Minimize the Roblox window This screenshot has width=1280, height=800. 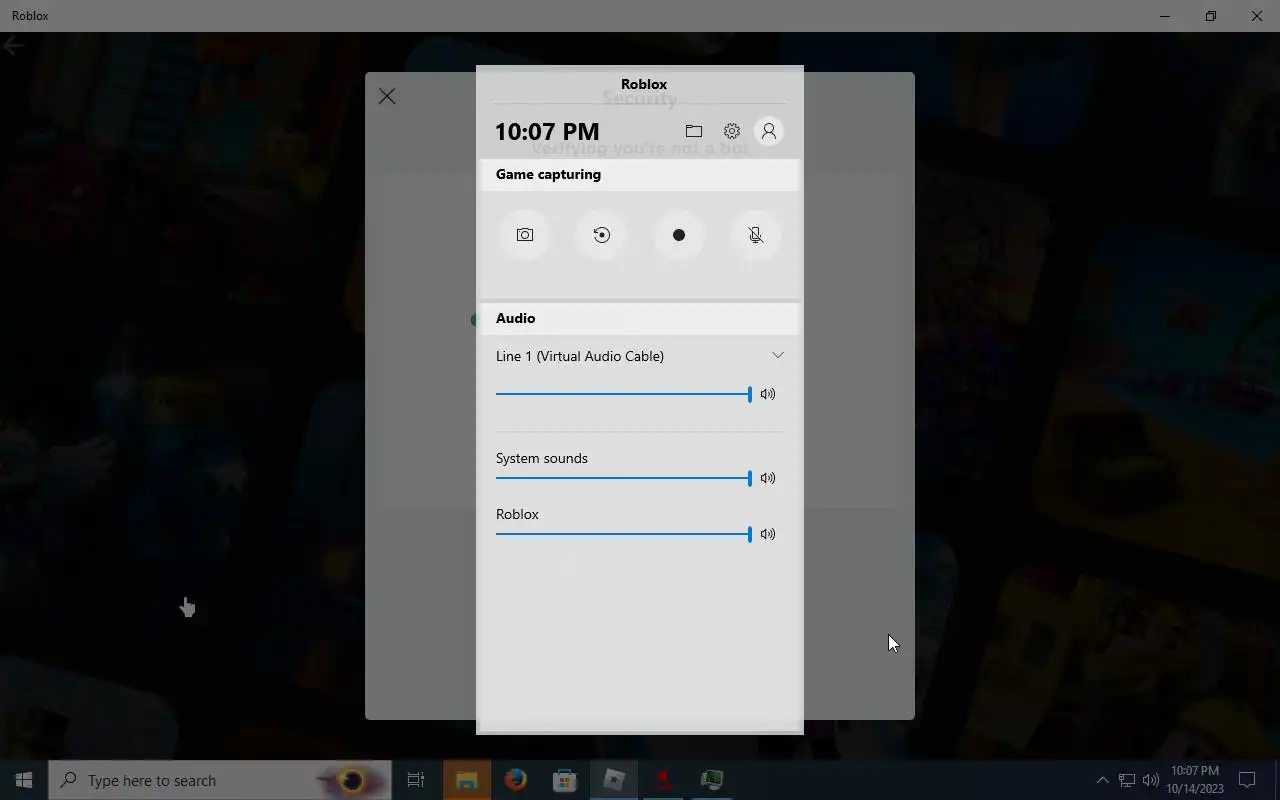(x=1165, y=16)
